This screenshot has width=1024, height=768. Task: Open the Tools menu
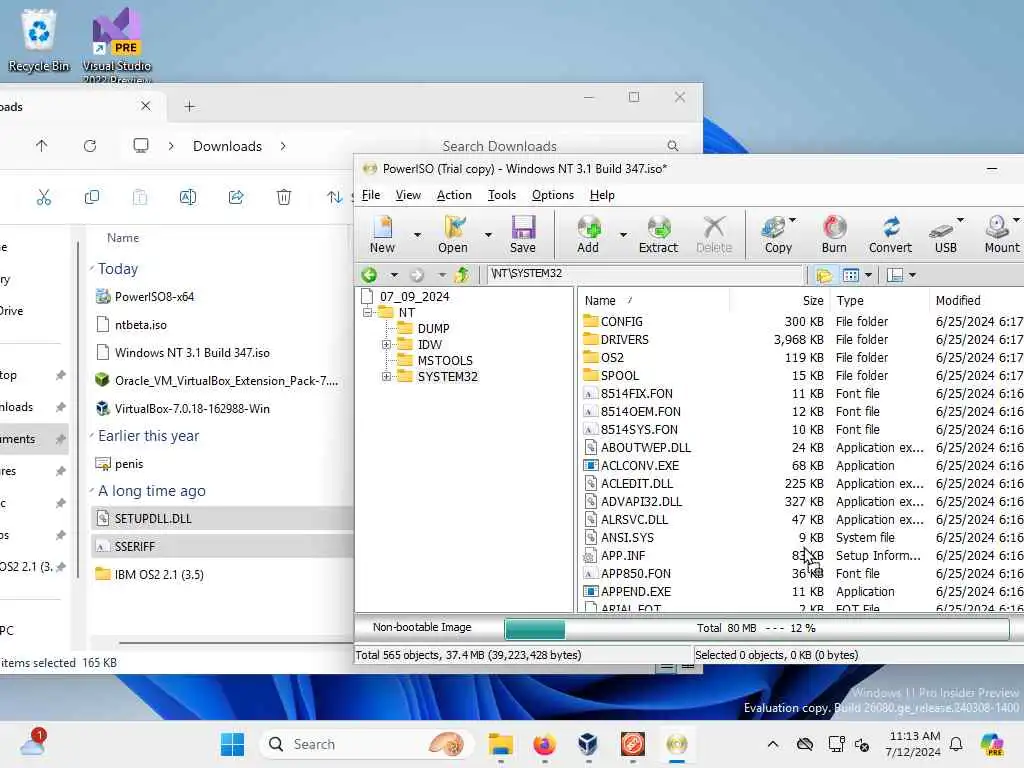pyautogui.click(x=502, y=195)
